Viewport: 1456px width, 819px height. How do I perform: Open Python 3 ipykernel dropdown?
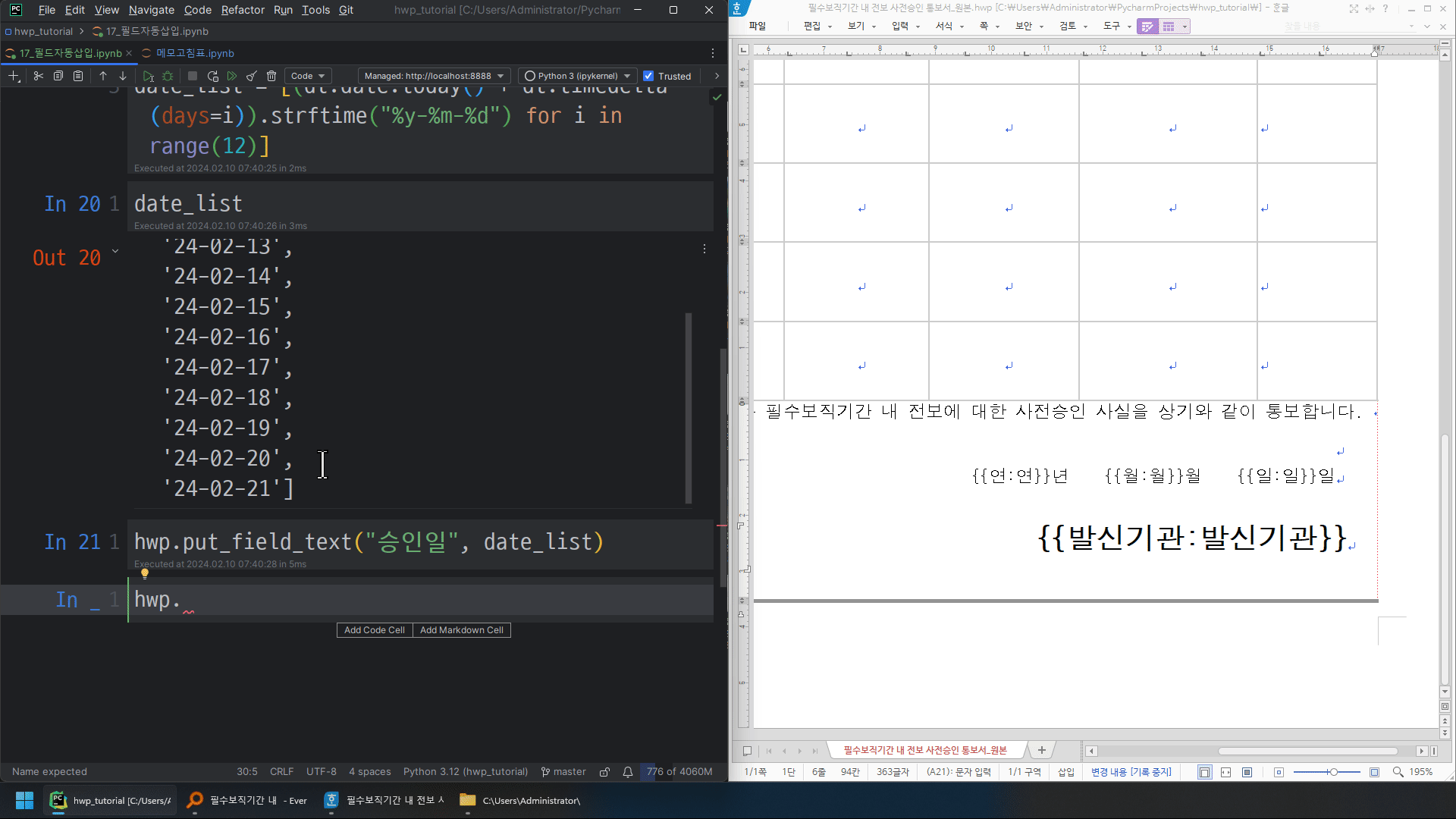tap(577, 76)
